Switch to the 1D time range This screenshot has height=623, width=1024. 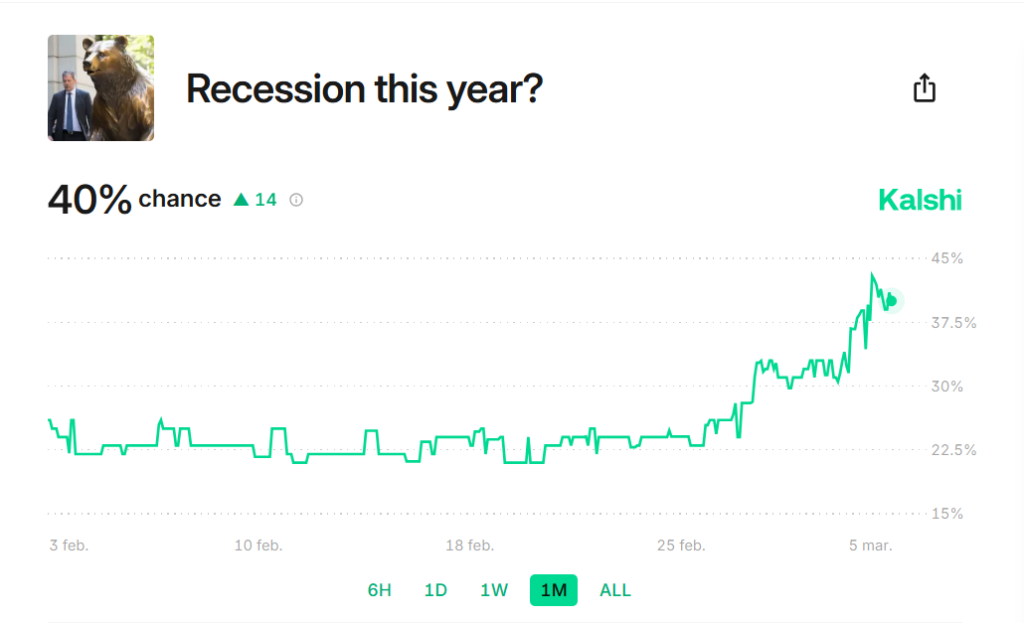[436, 590]
